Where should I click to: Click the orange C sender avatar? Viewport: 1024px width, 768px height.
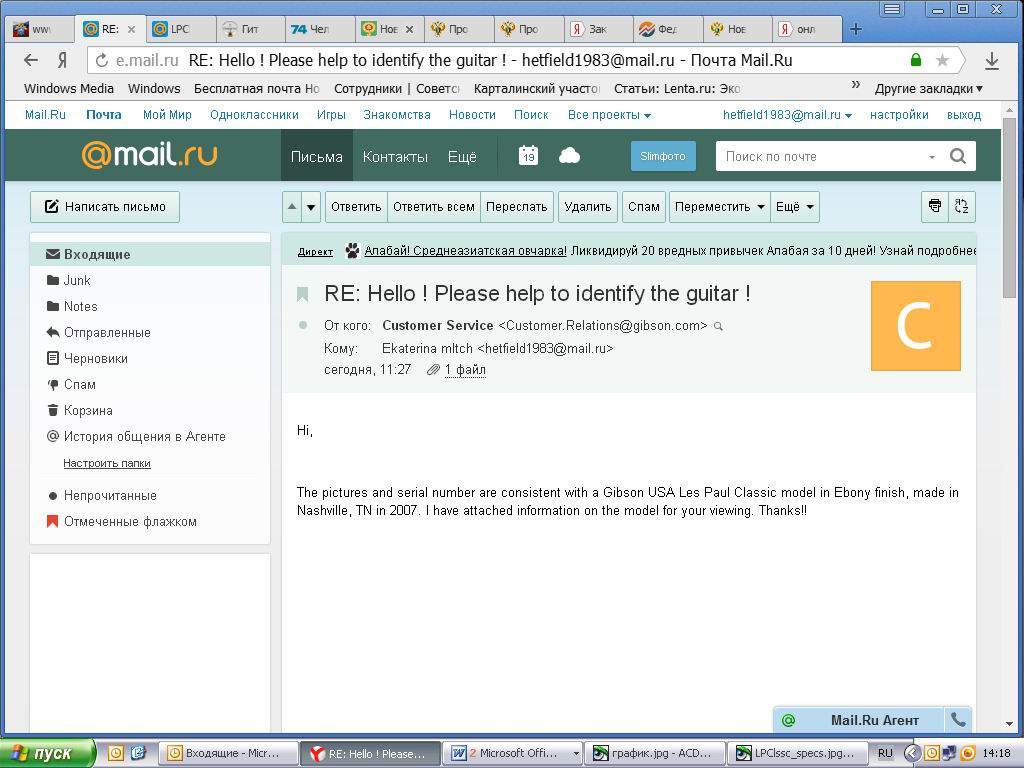916,326
